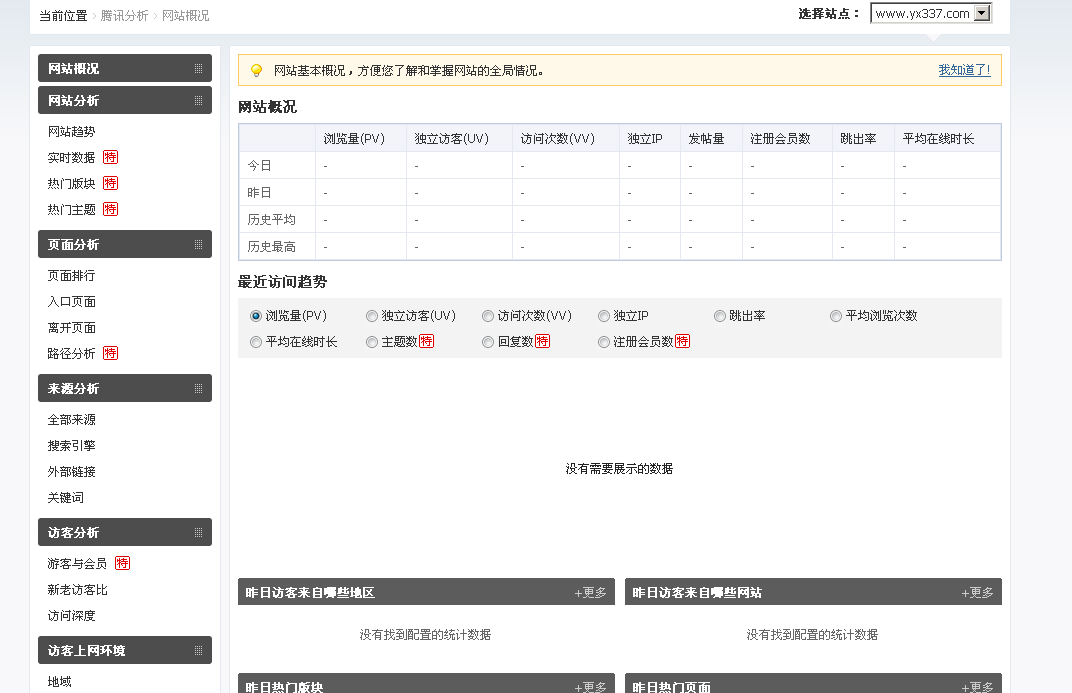Click the grip icon on 网站分析 header
Image resolution: width=1072 pixels, height=693 pixels.
tap(198, 100)
